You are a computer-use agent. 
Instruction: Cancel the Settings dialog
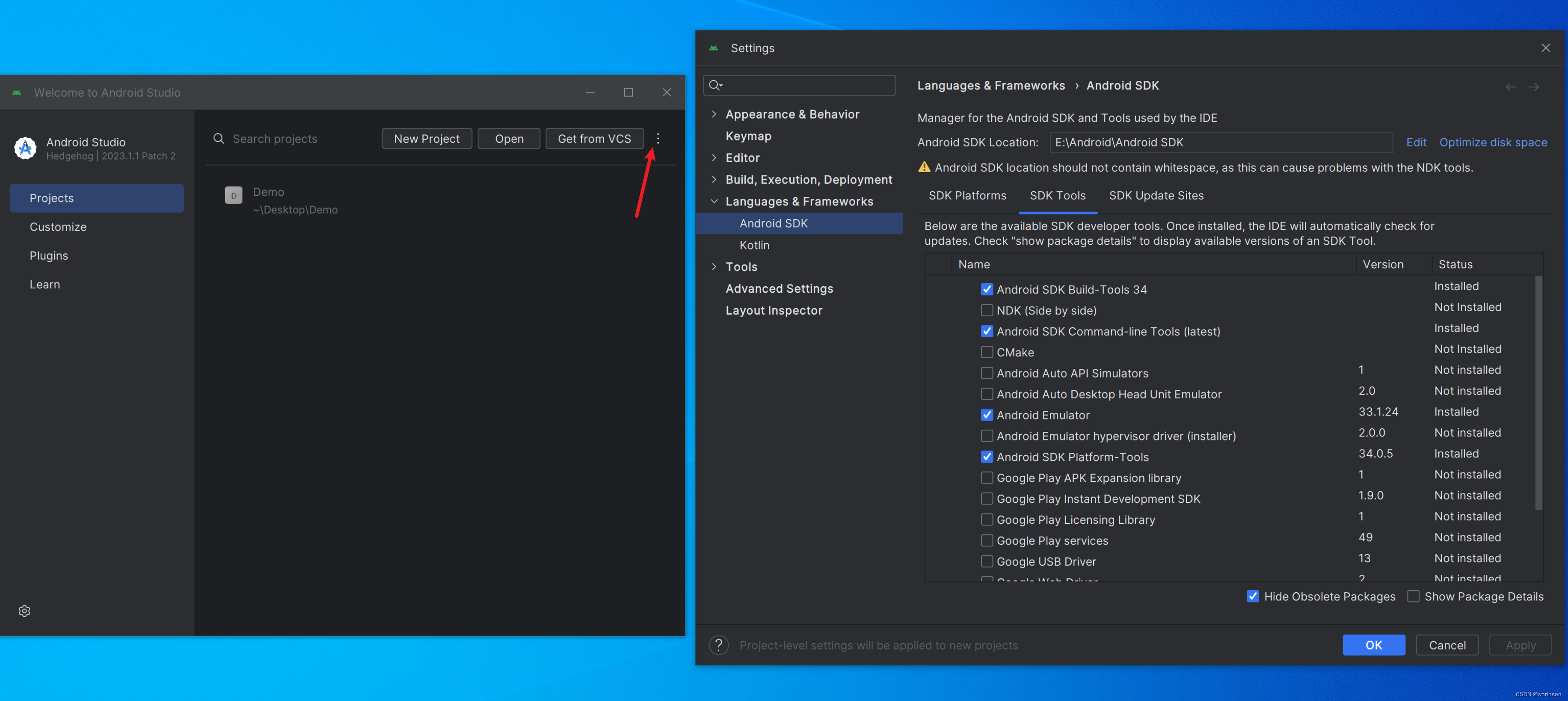pos(1447,645)
